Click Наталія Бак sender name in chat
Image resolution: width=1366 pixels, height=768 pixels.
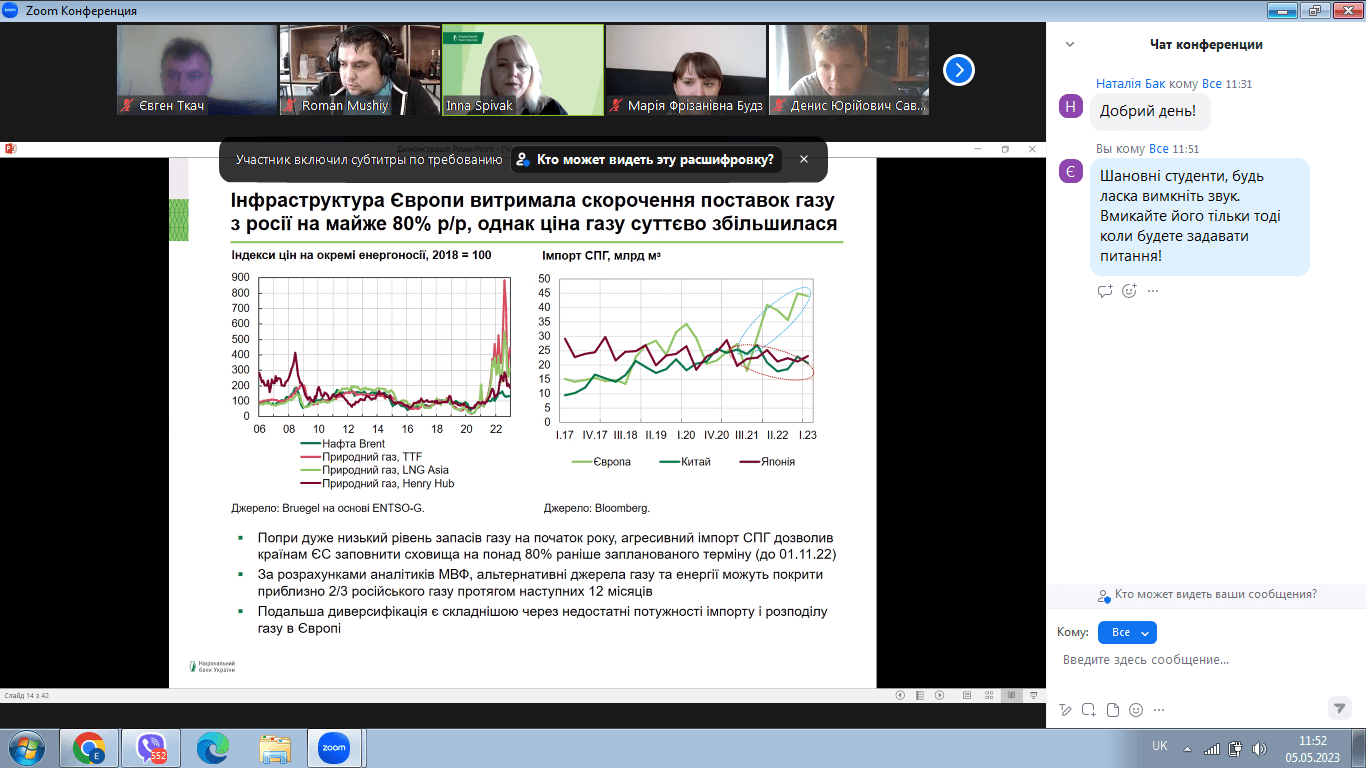pos(1132,84)
